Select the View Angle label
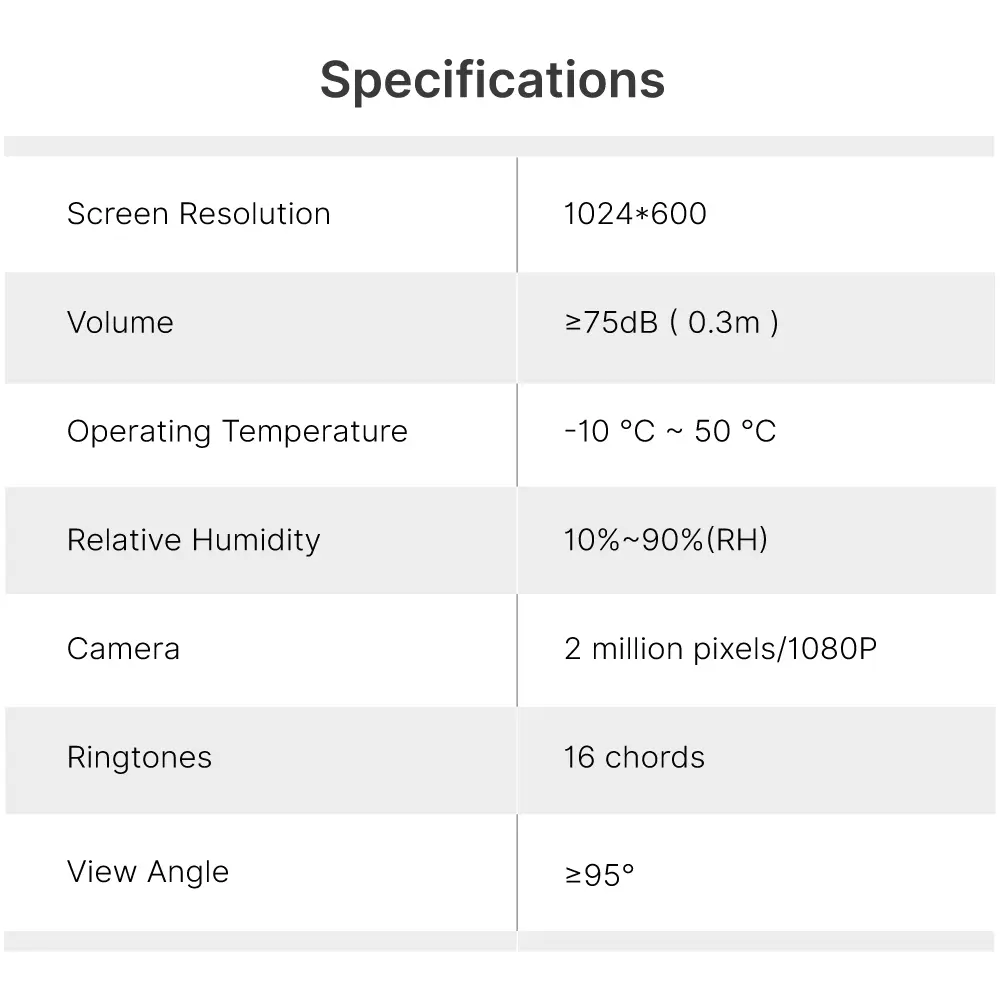The width and height of the screenshot is (1000, 1000). point(148,872)
